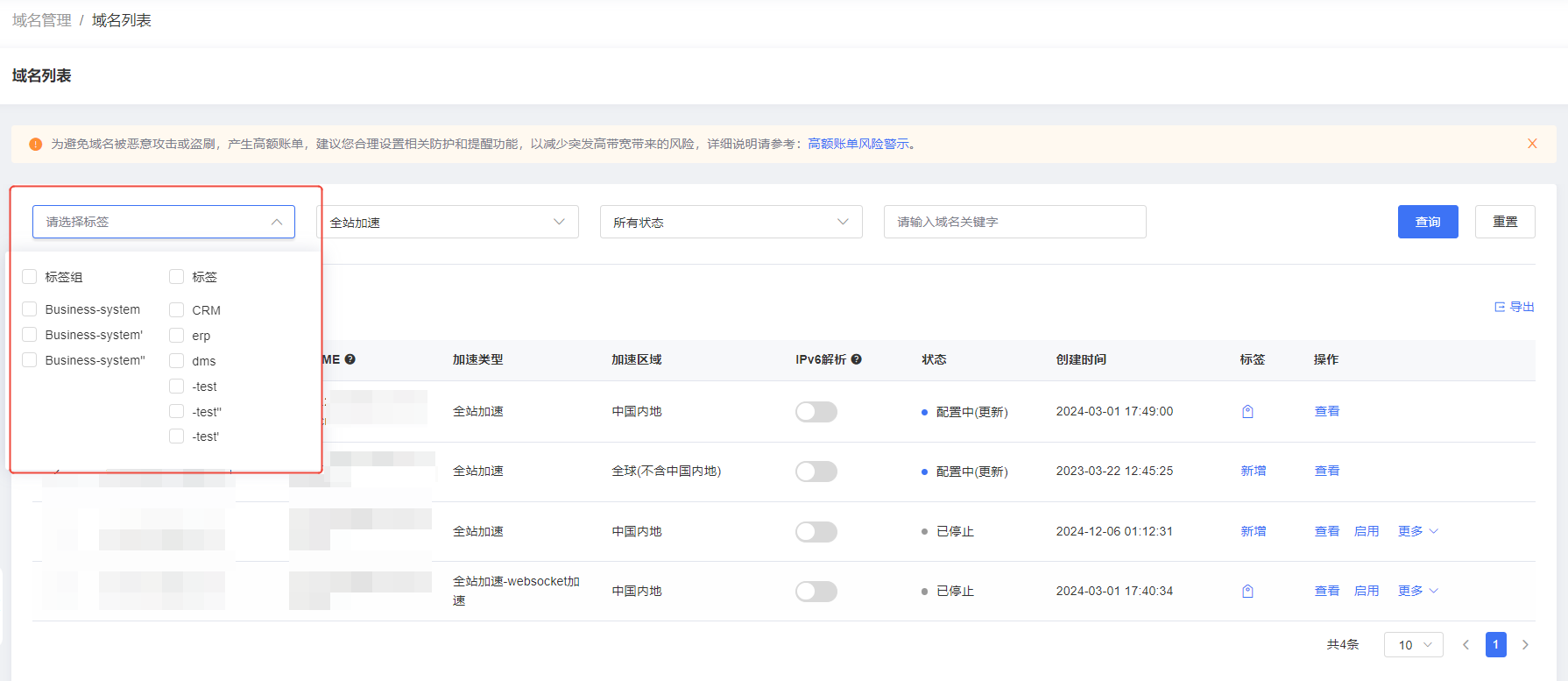Image resolution: width=1568 pixels, height=681 pixels.
Task: Check the CRM tag checkbox
Action: (177, 310)
